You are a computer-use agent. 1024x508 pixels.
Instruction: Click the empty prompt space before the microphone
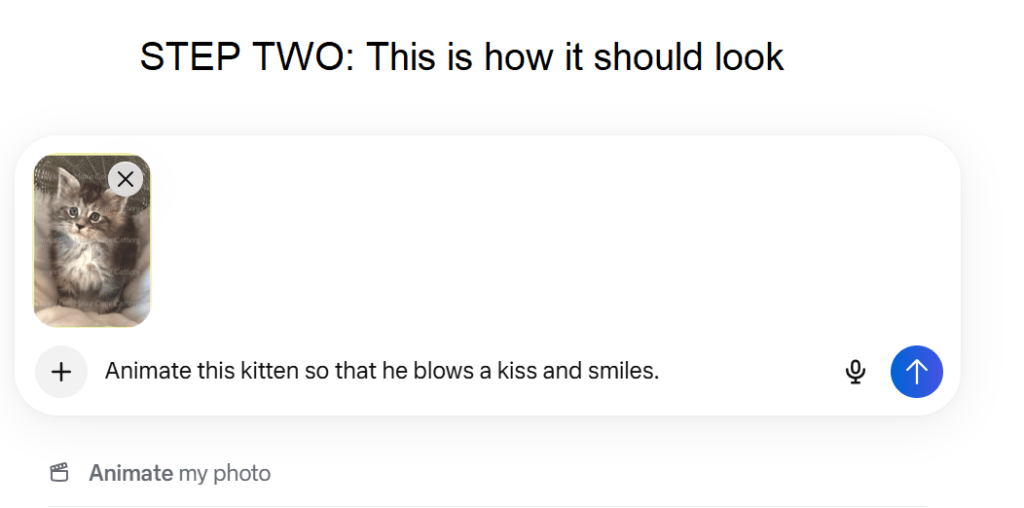pyautogui.click(x=750, y=372)
